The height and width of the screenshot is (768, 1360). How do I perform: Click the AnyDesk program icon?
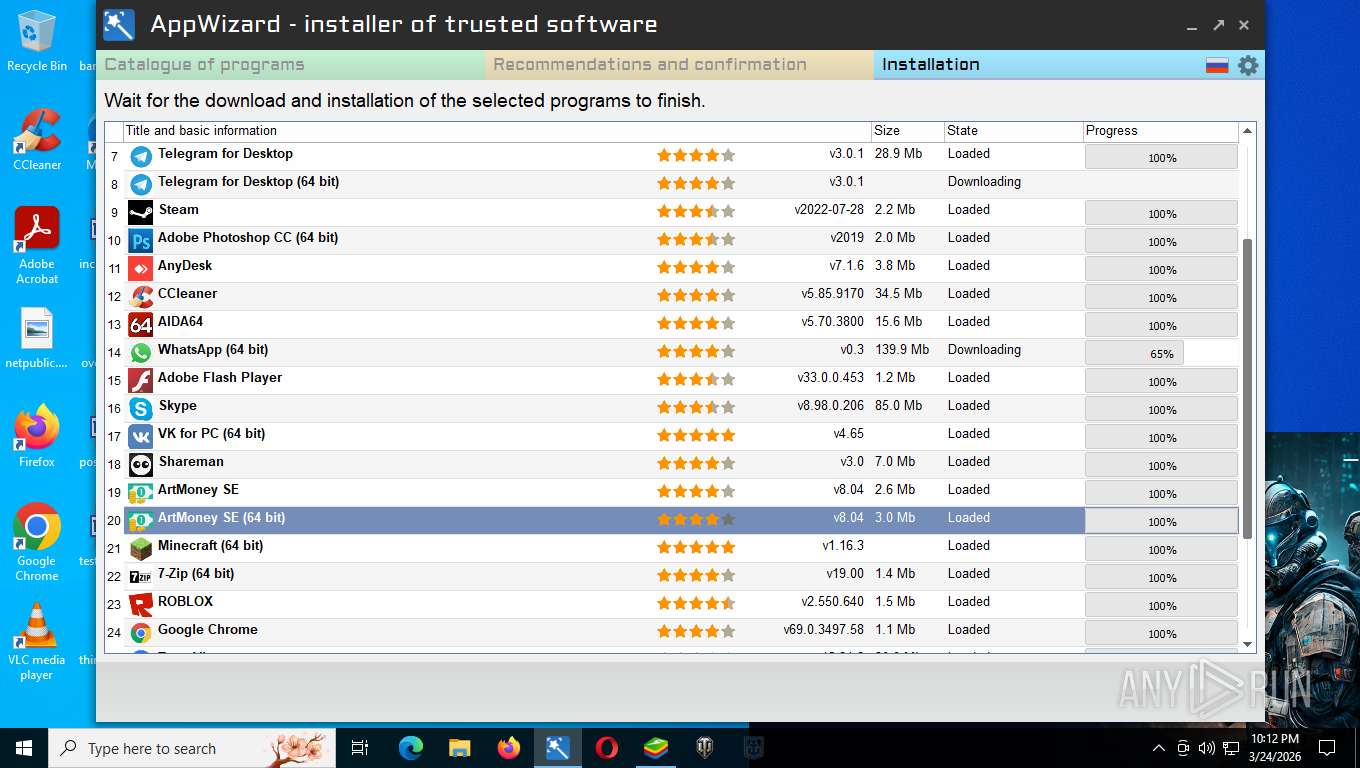click(x=141, y=268)
